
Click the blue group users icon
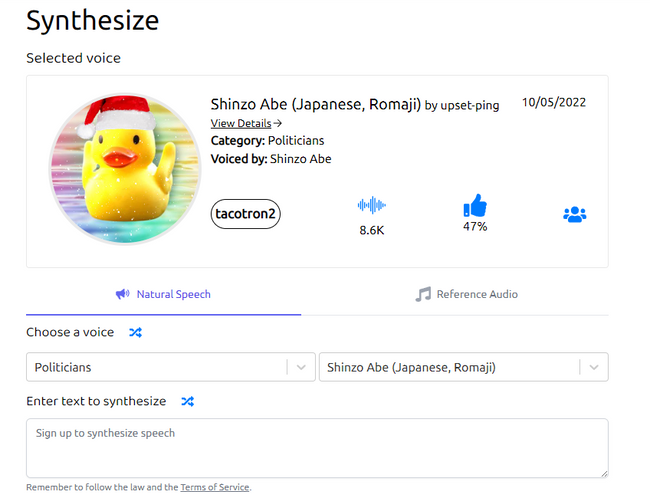click(575, 215)
